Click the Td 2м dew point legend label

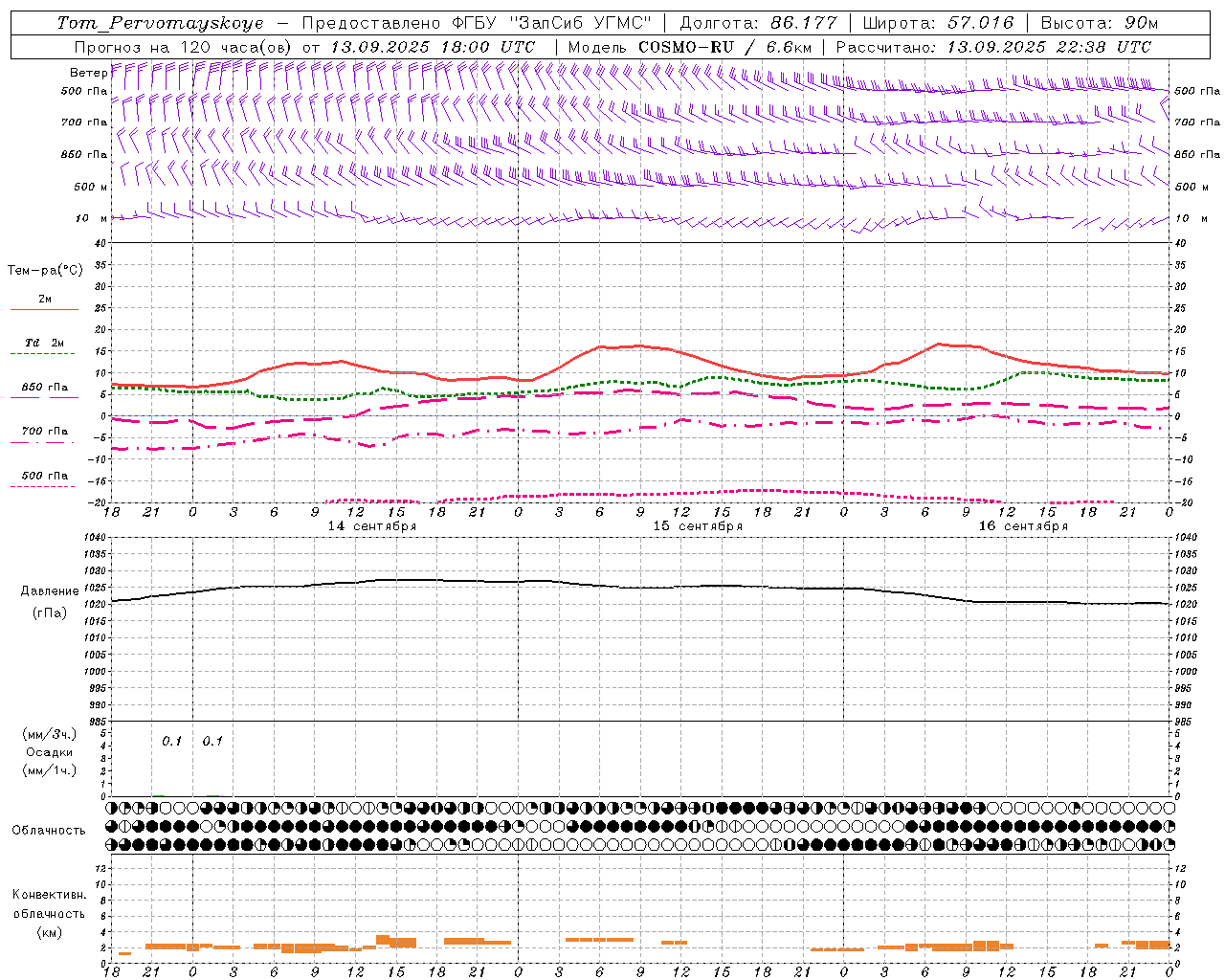[x=45, y=343]
